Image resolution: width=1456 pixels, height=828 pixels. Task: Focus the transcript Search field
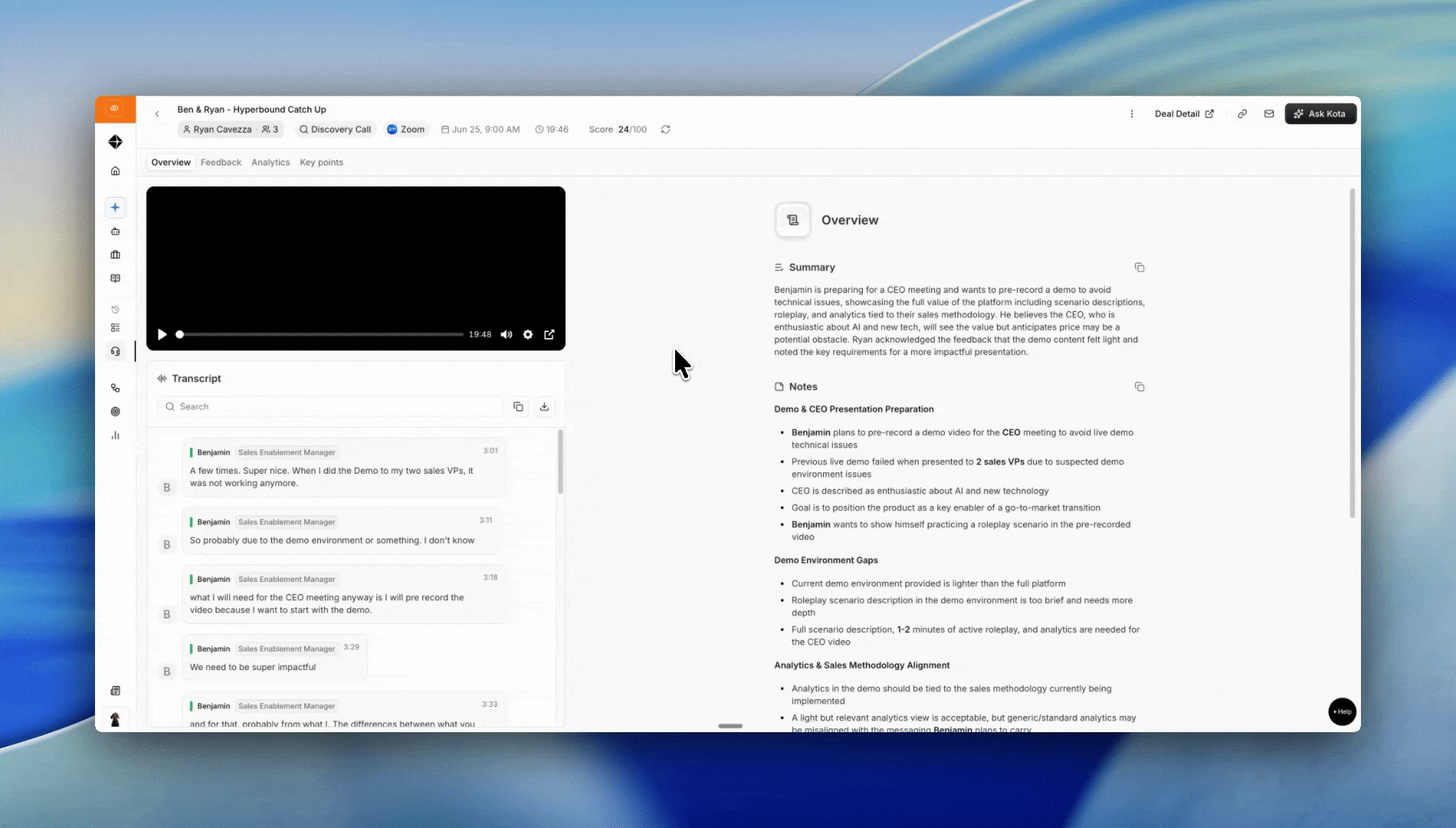click(330, 406)
